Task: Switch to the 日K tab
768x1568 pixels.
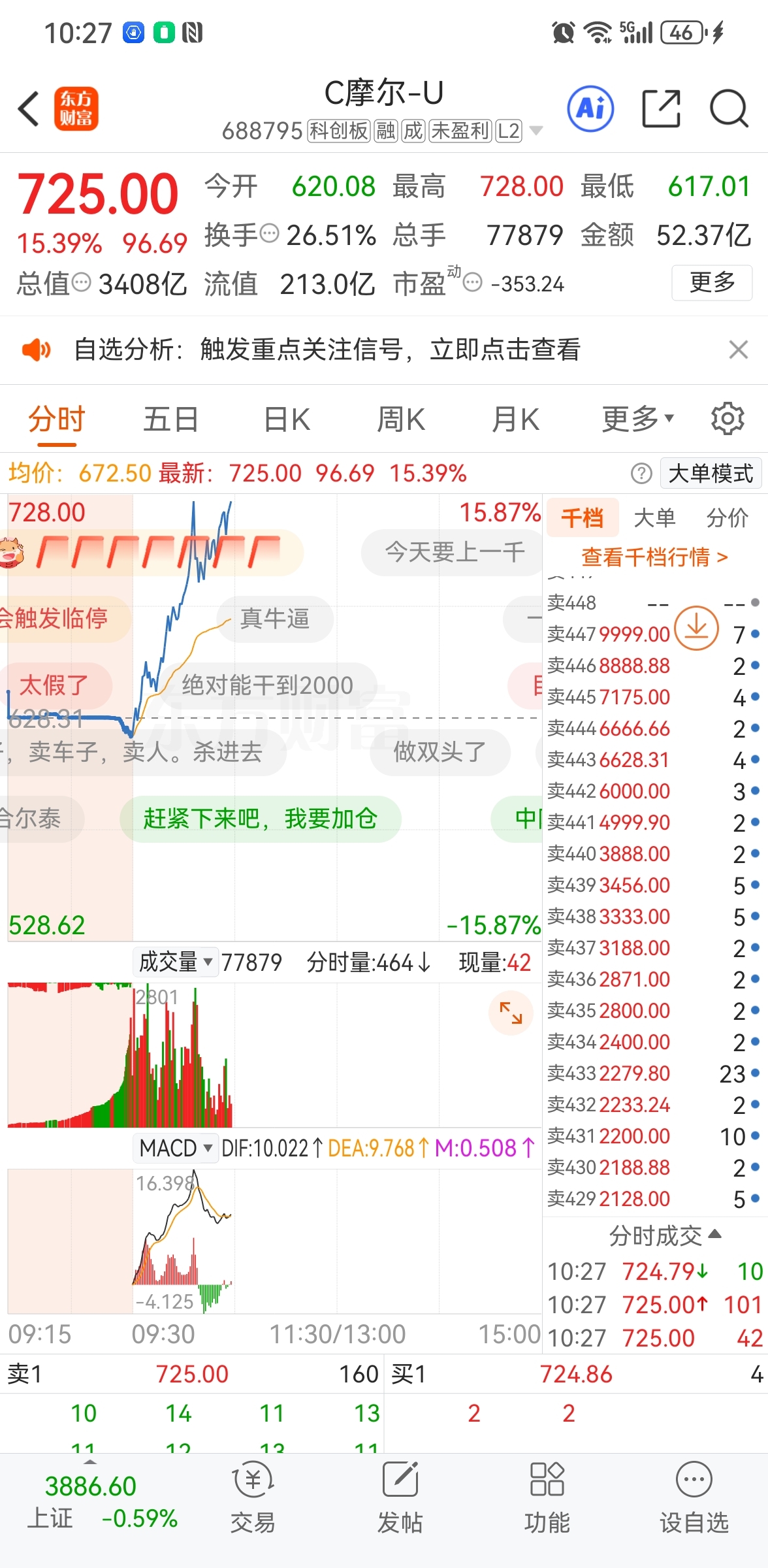Action: click(x=287, y=419)
